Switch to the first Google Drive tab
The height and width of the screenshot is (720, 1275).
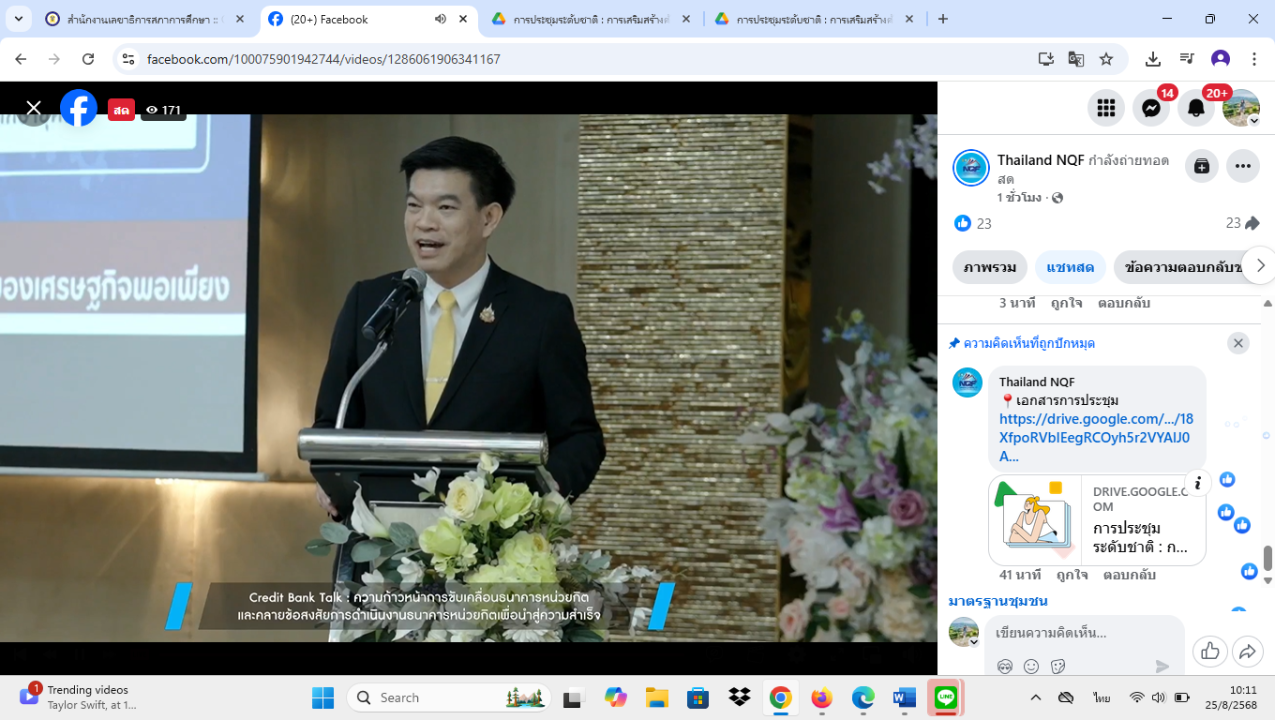coord(593,19)
